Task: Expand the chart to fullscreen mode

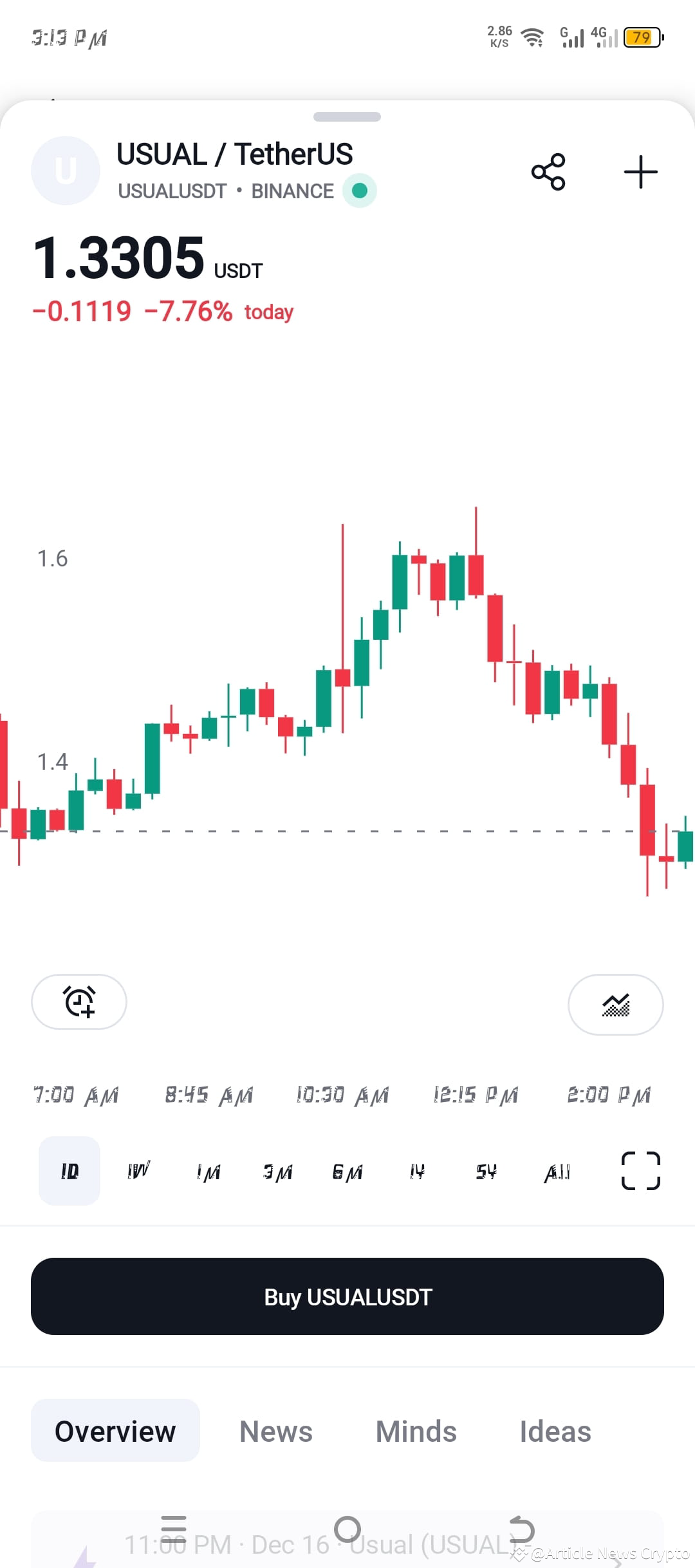Action: 640,1171
